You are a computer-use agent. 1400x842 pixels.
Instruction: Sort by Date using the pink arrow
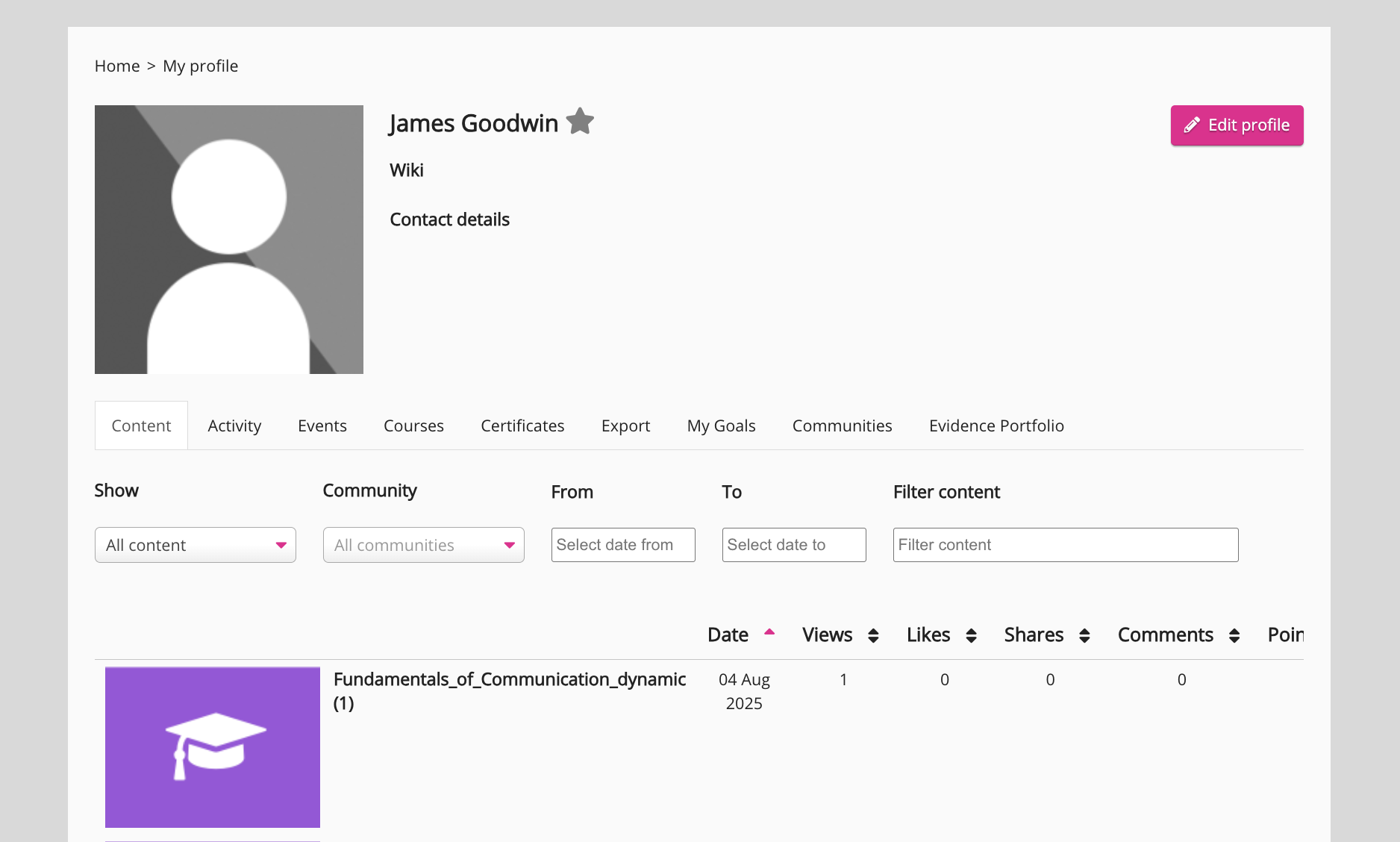[x=769, y=633]
